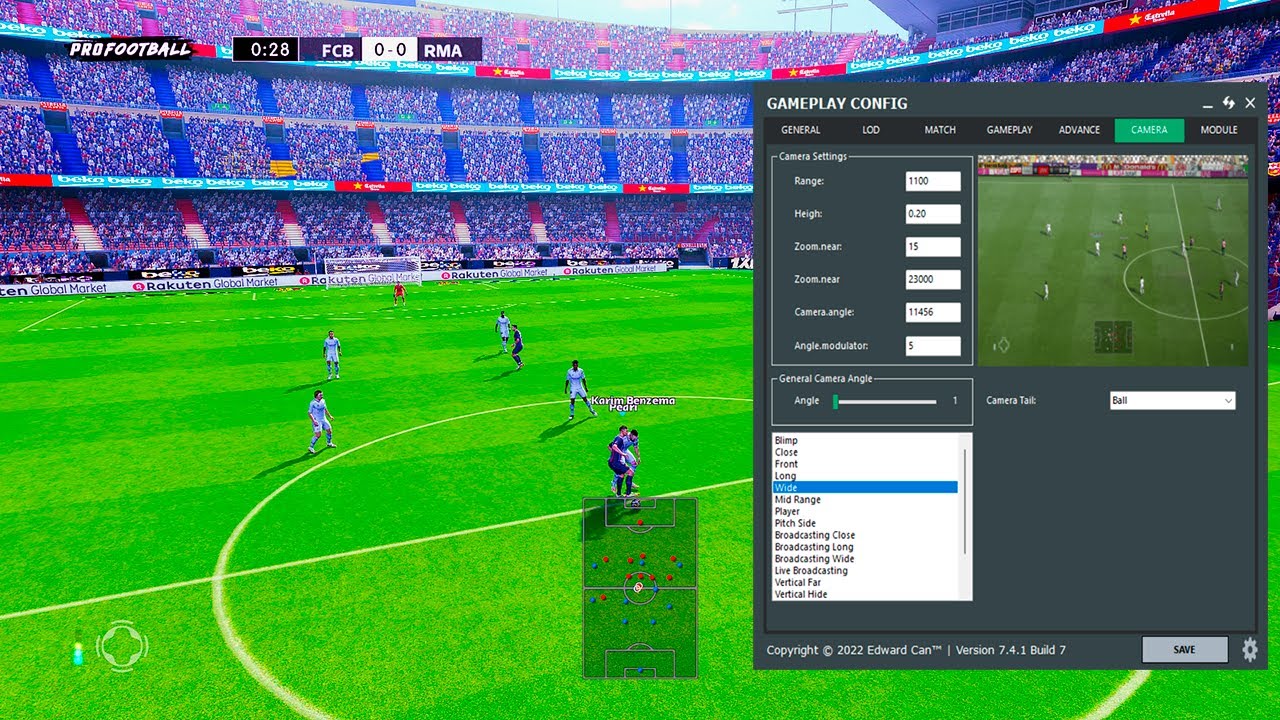Viewport: 1280px width, 720px height.
Task: Choose Pitch Side camera preset
Action: pyautogui.click(x=865, y=523)
